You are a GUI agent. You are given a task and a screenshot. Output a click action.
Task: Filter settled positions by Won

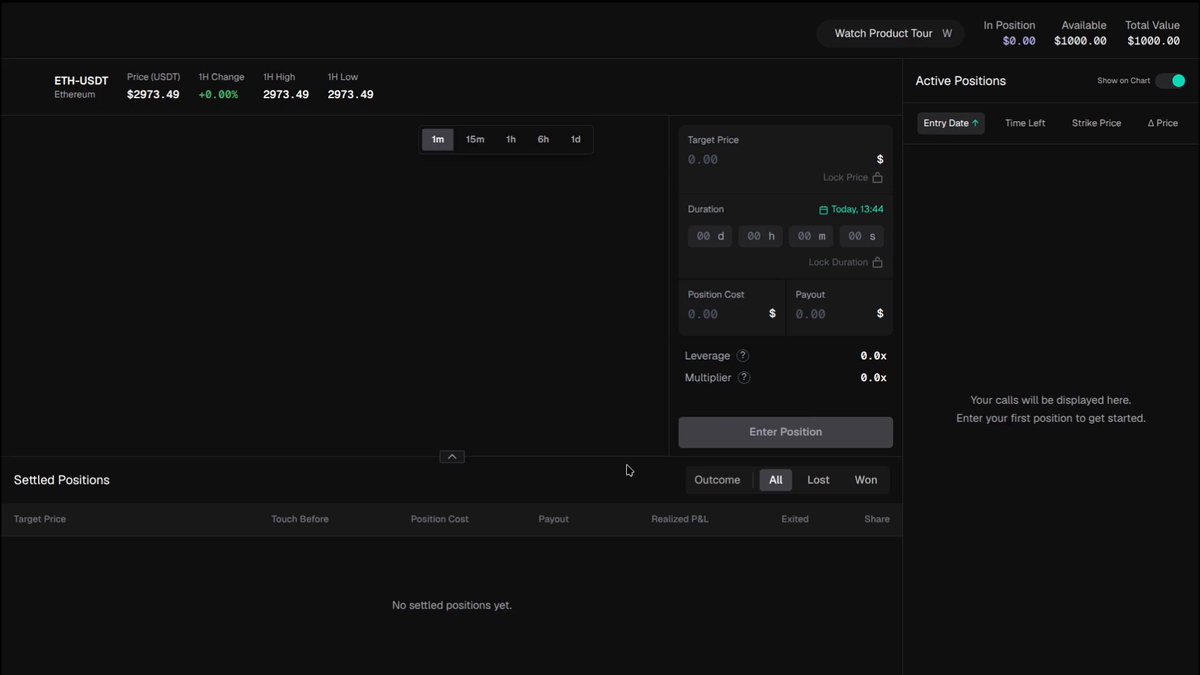coord(866,480)
